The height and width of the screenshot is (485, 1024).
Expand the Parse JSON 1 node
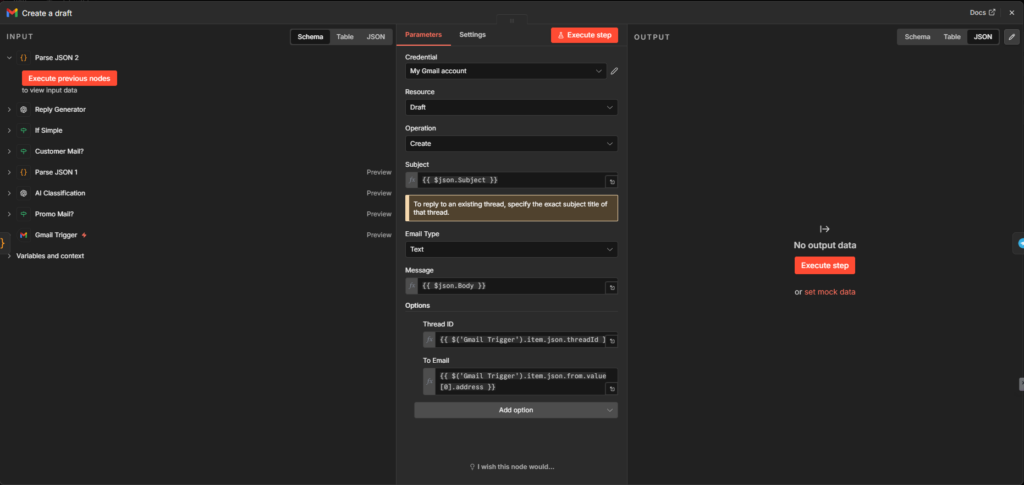coord(9,172)
